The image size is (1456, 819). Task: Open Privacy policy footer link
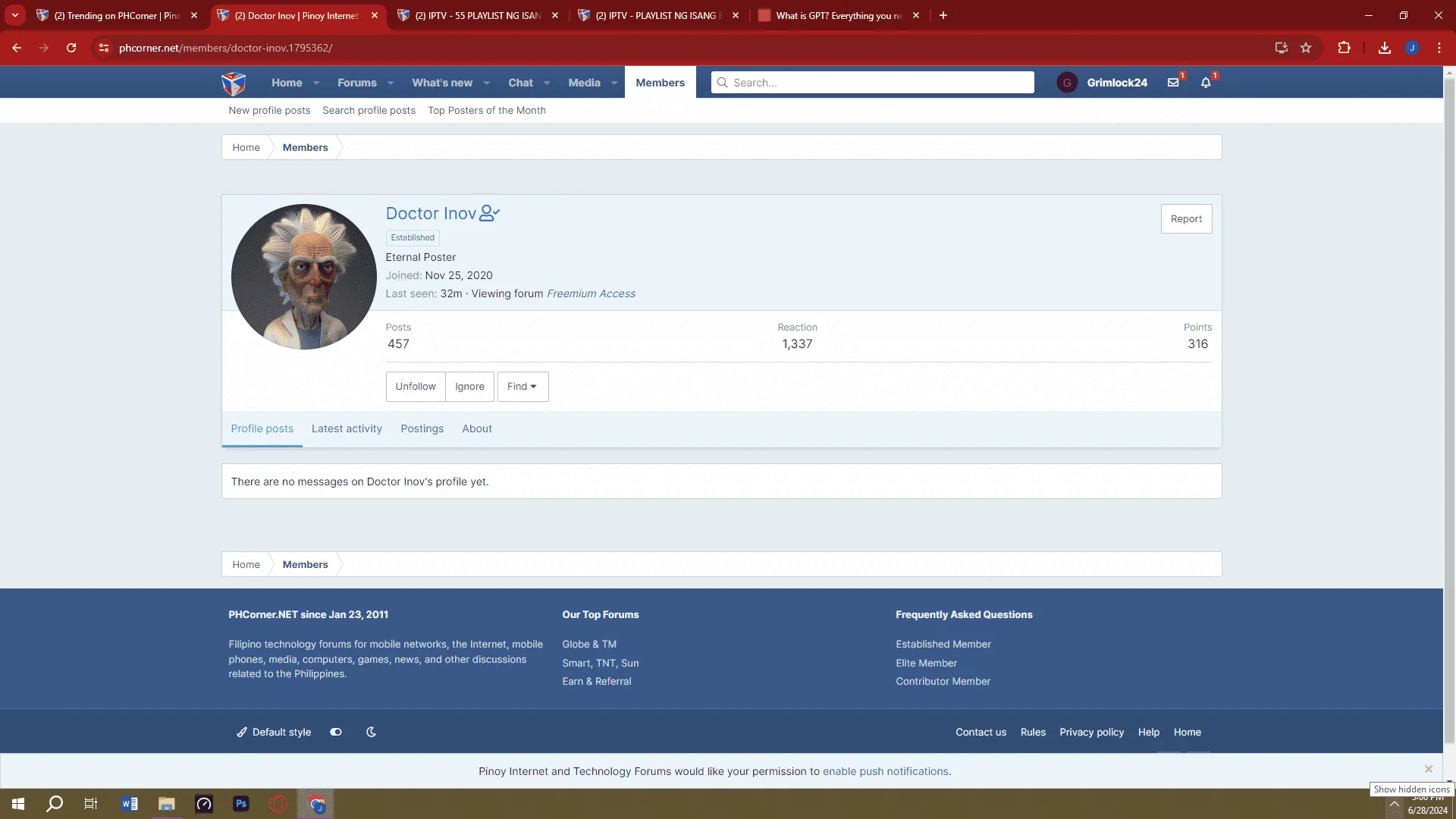pyautogui.click(x=1091, y=732)
